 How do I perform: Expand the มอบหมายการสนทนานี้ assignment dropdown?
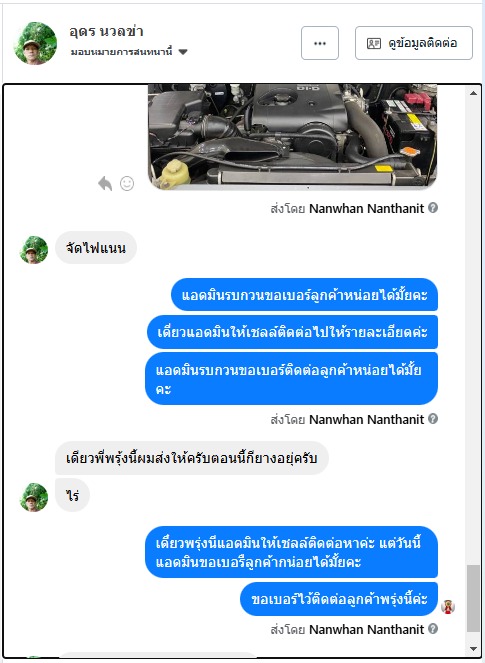[183, 52]
